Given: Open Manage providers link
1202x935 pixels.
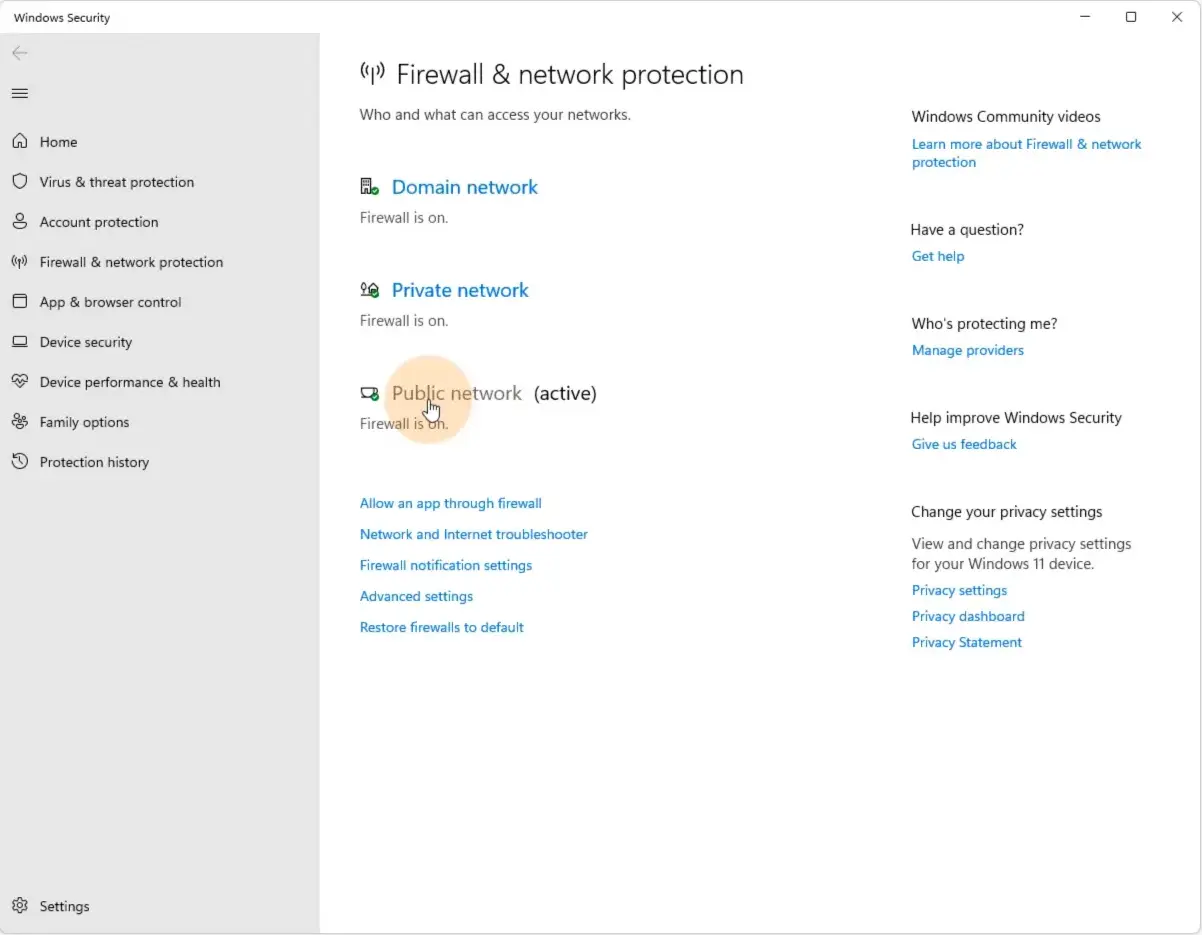Looking at the screenshot, I should coord(967,350).
